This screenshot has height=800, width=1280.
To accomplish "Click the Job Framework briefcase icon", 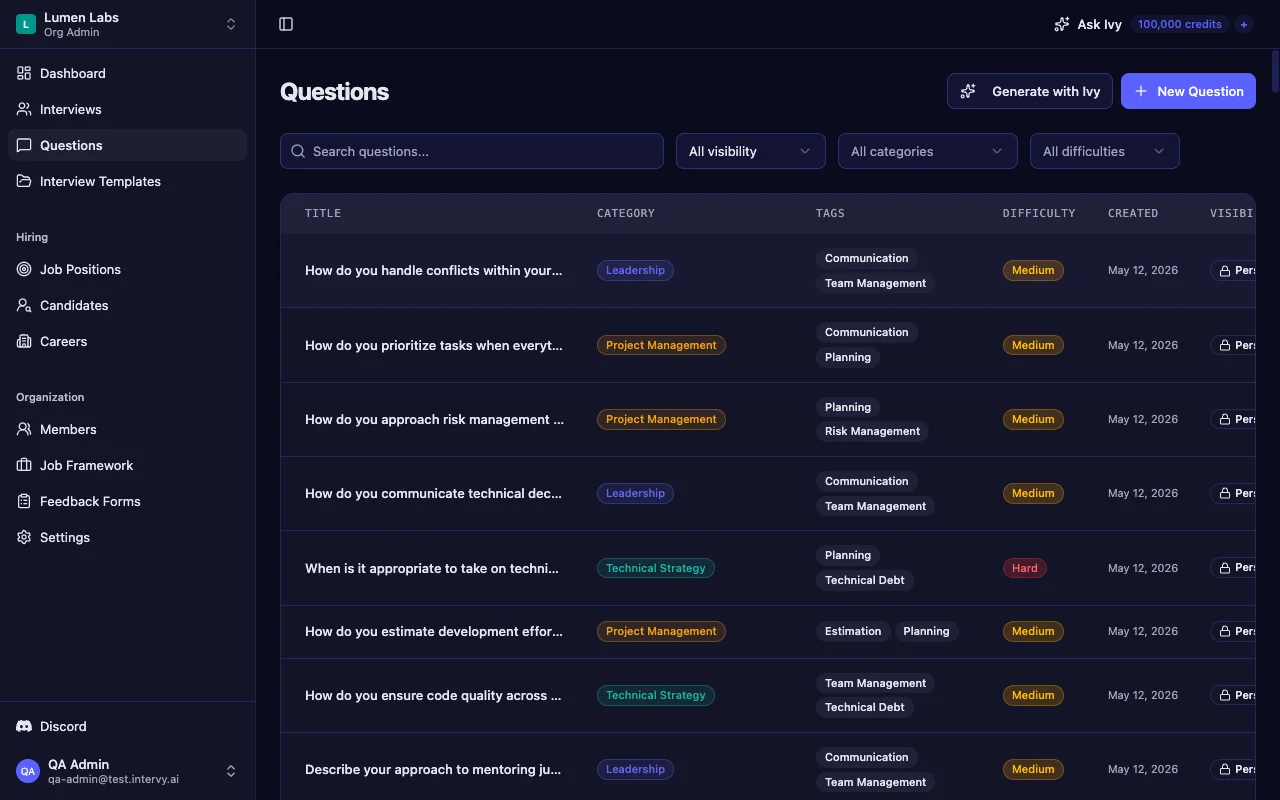I will click(24, 465).
